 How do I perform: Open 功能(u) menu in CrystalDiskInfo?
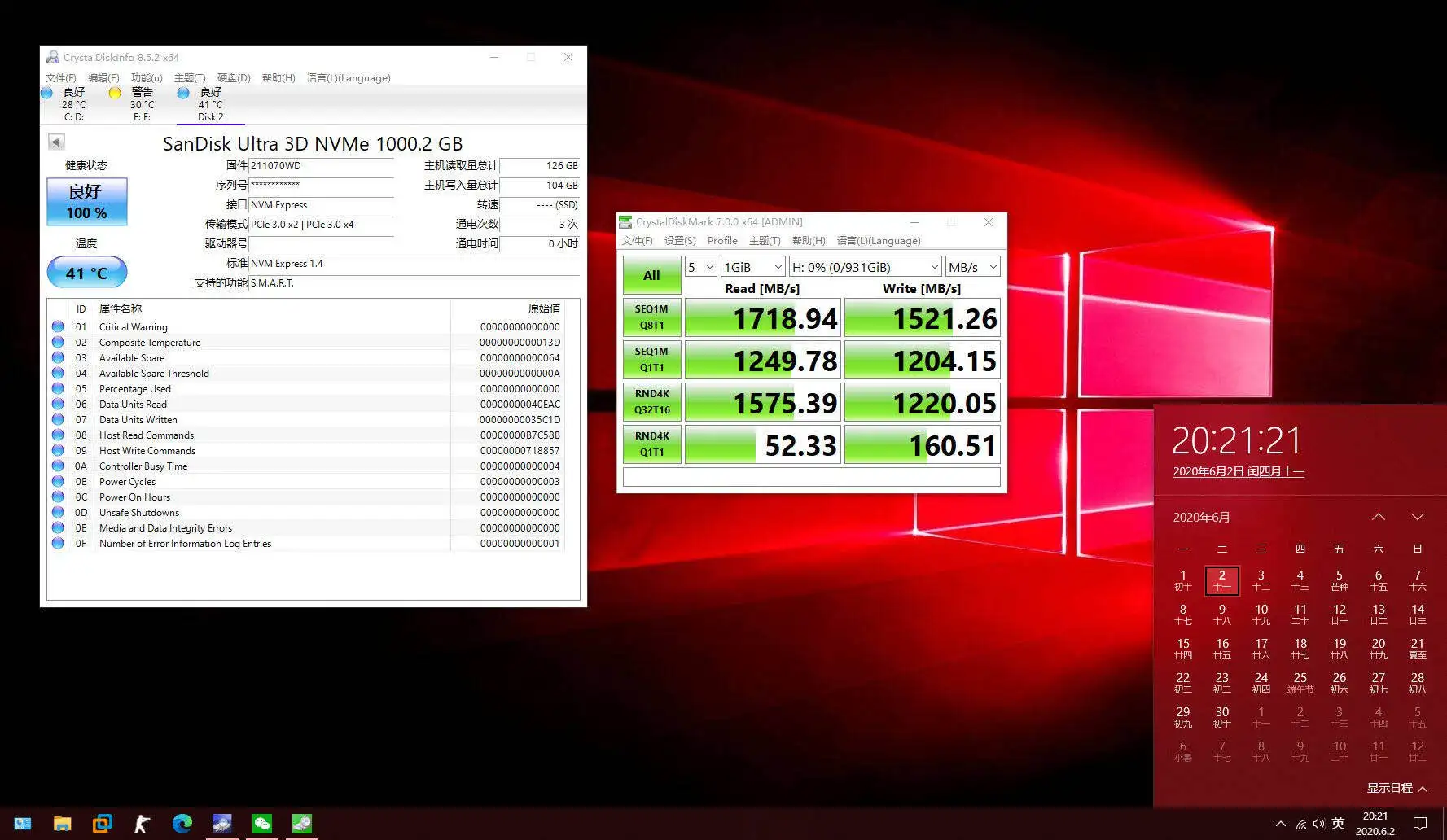[x=147, y=78]
